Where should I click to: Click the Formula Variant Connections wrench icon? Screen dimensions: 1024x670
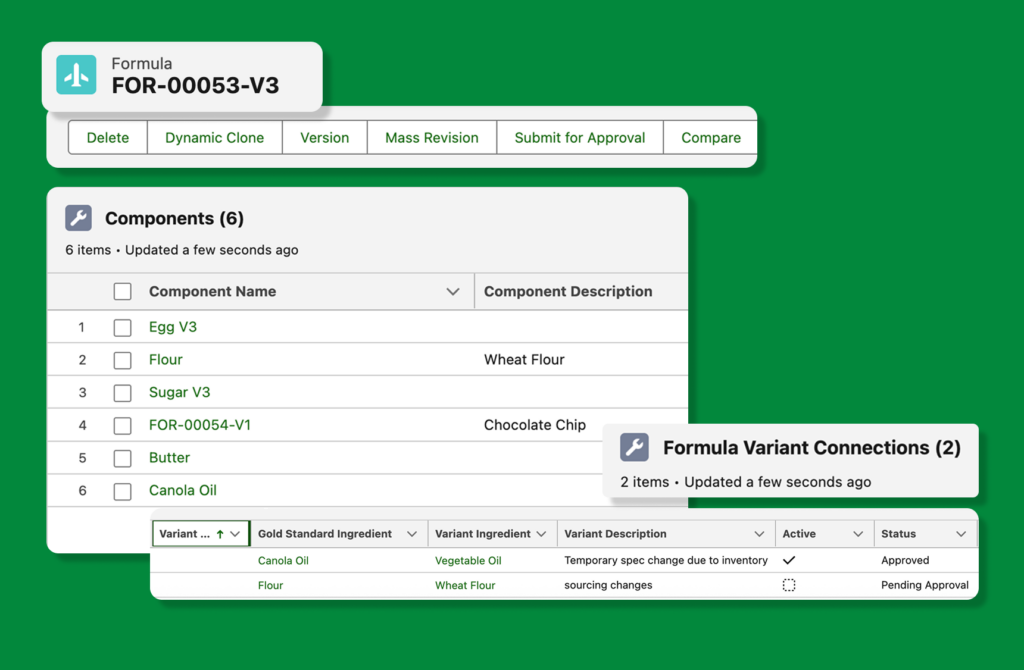(634, 447)
